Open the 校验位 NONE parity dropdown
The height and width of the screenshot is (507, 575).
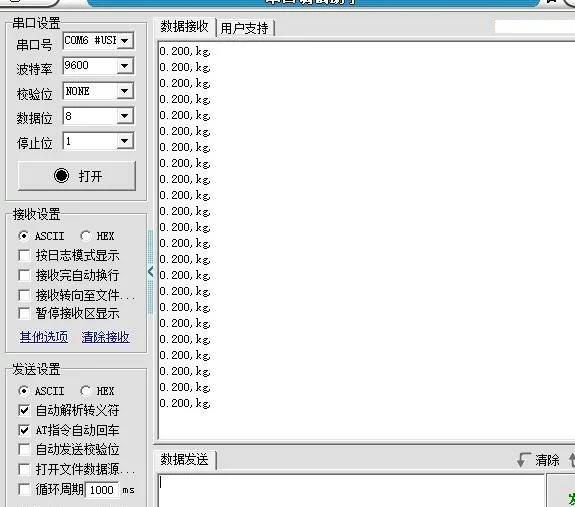click(x=125, y=91)
